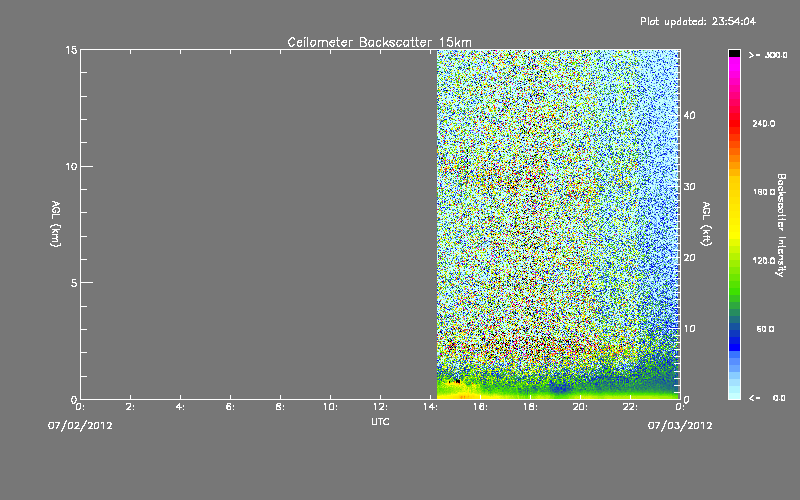Viewport: 800px width, 500px height.
Task: Pick the black swatch atop the colorbar
Action: click(734, 53)
